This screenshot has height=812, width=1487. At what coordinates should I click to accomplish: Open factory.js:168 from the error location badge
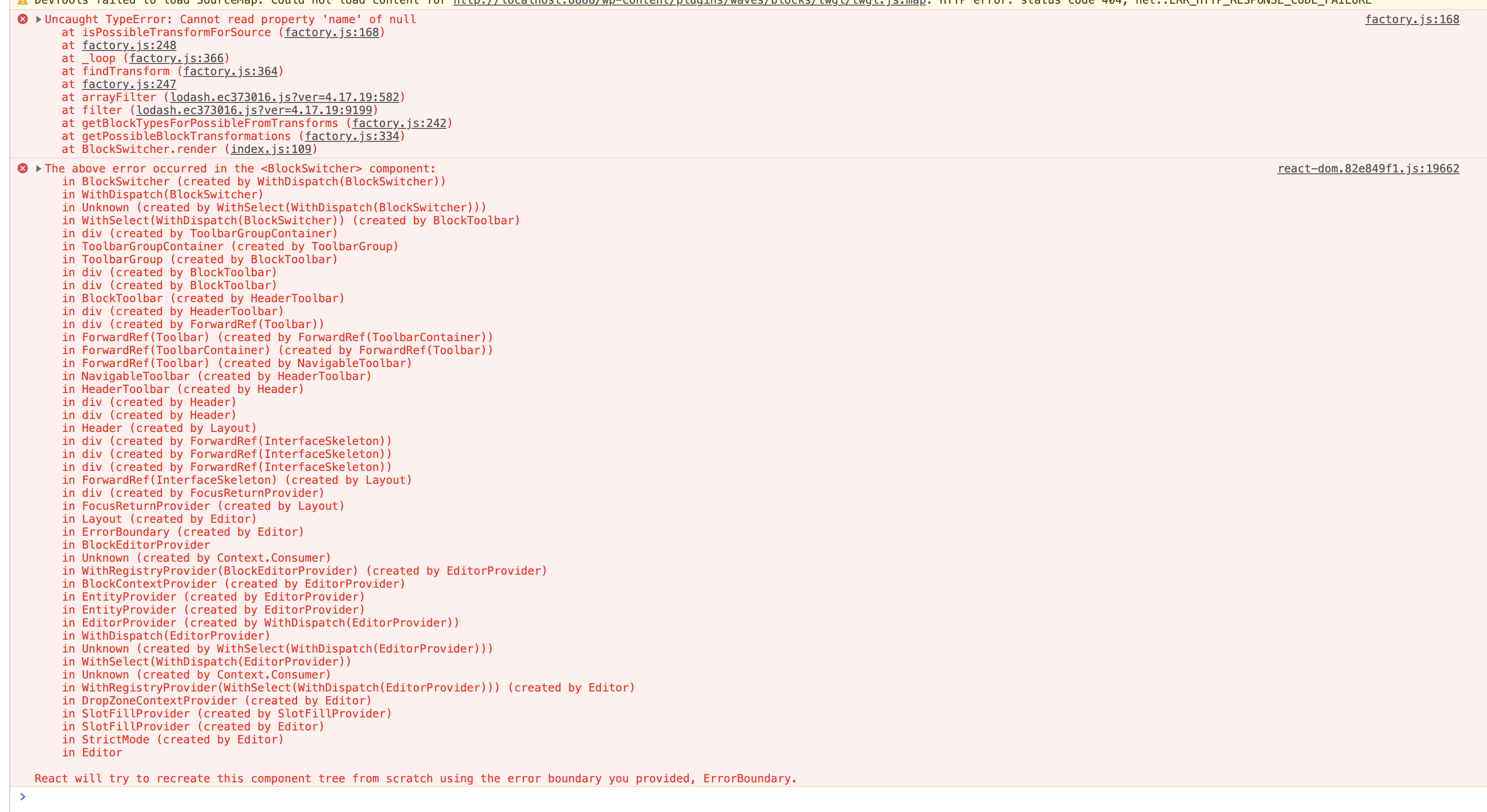(1412, 19)
